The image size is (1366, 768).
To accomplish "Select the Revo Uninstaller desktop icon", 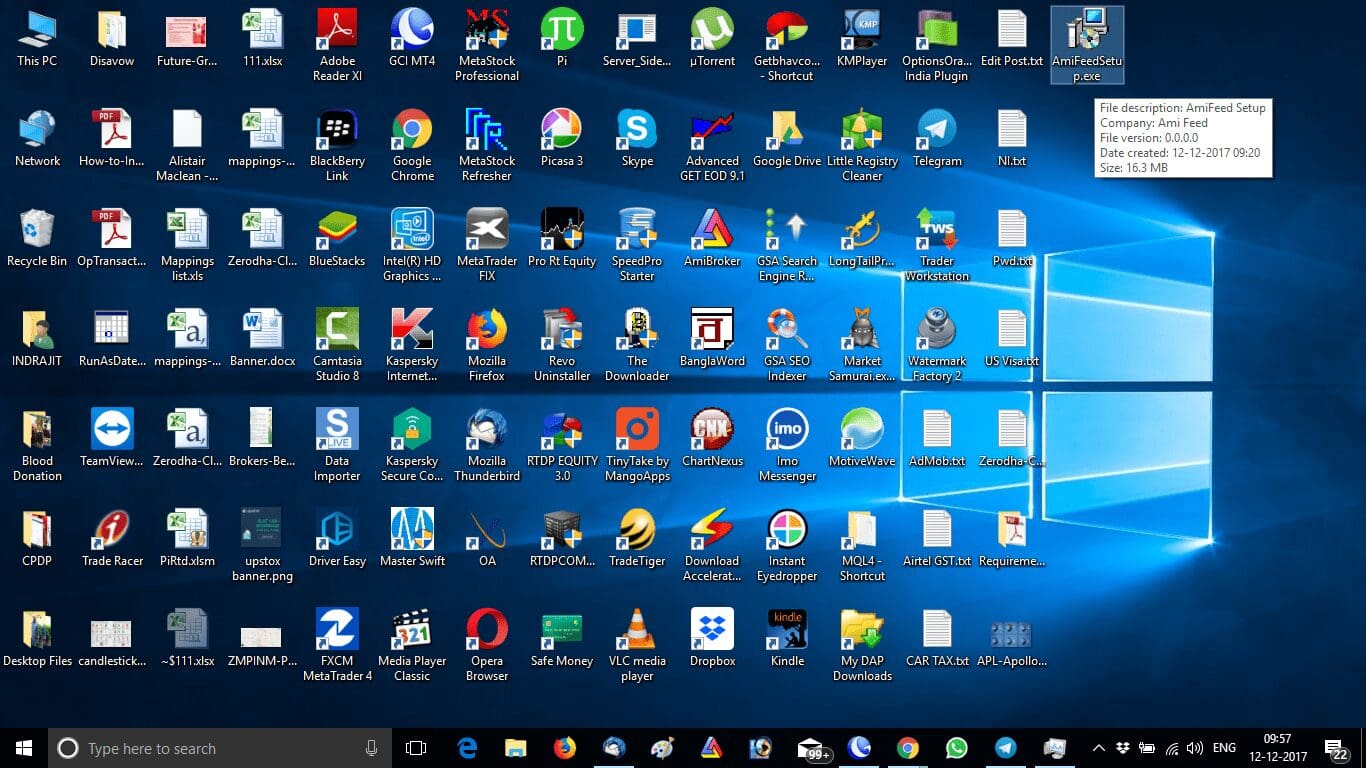I will pos(562,345).
